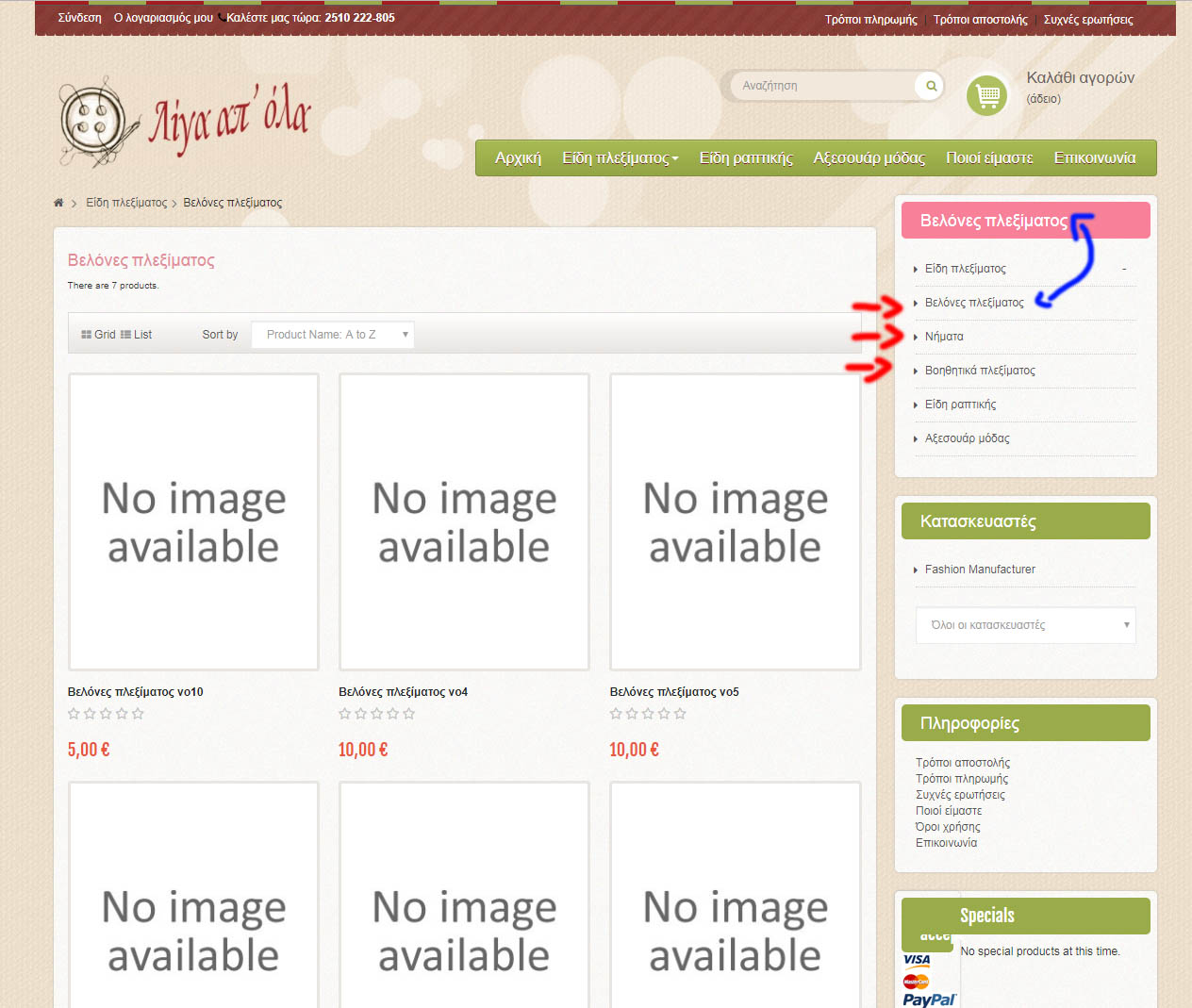Open the Αξεσουάρ μόδας menu item
Viewport: 1192px width, 1008px height.
tap(869, 158)
